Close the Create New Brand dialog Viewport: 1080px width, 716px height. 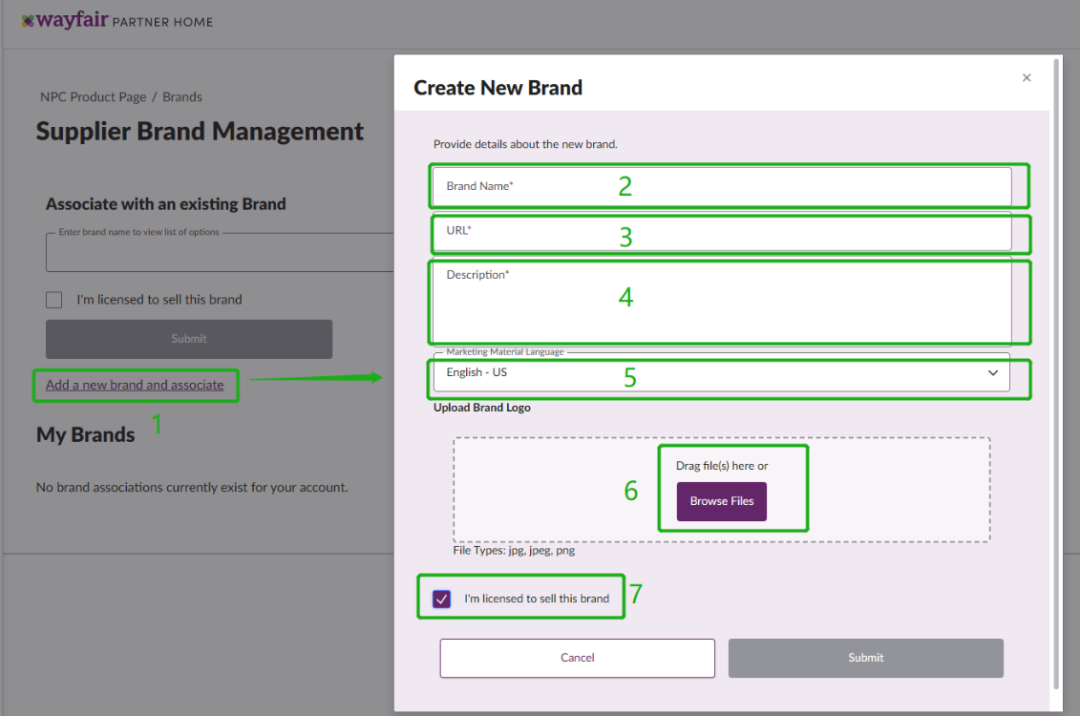[1026, 78]
